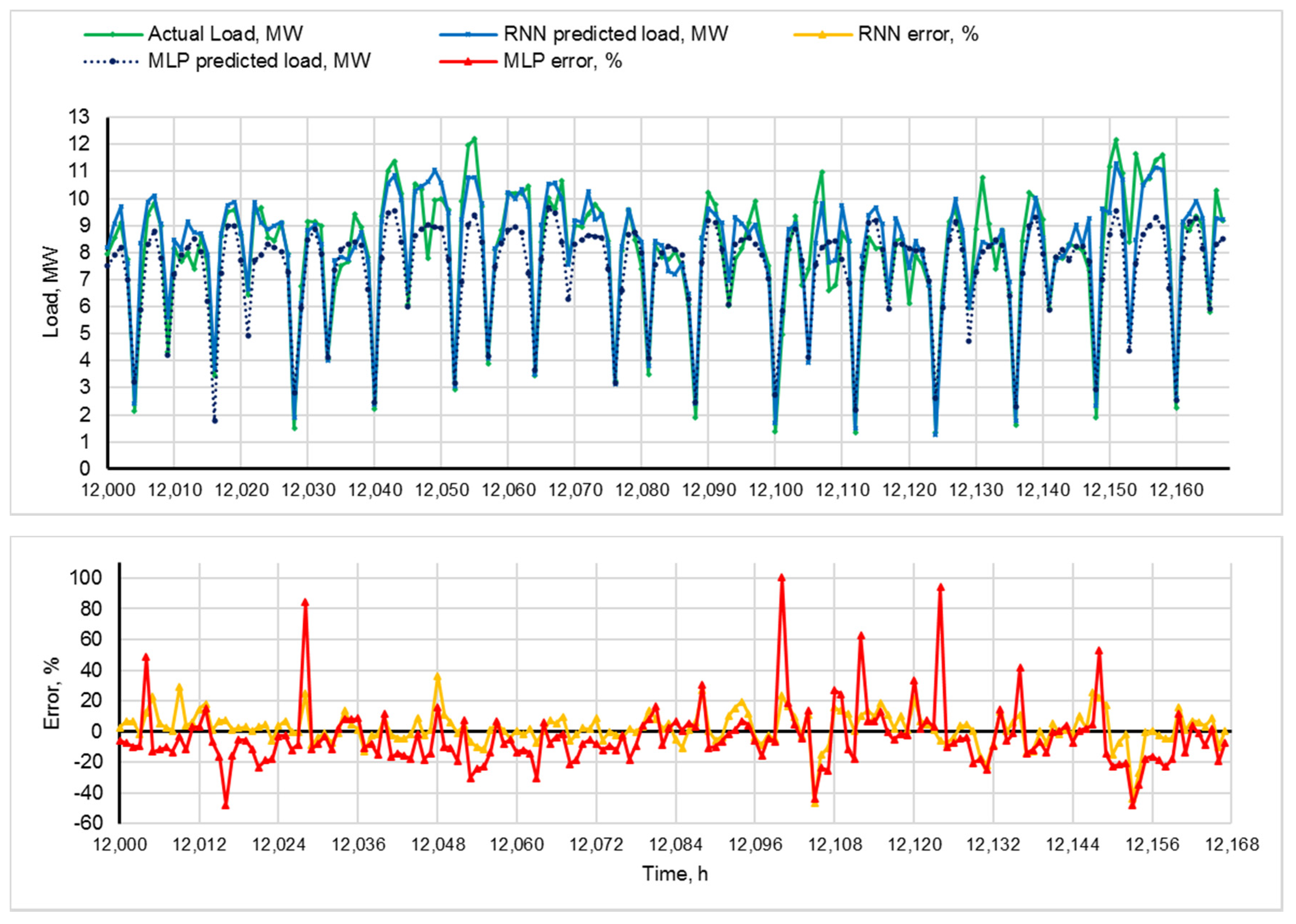Select the 'Actual Load, MW' legend label
Screen dimensions: 1296x924
tap(225, 34)
